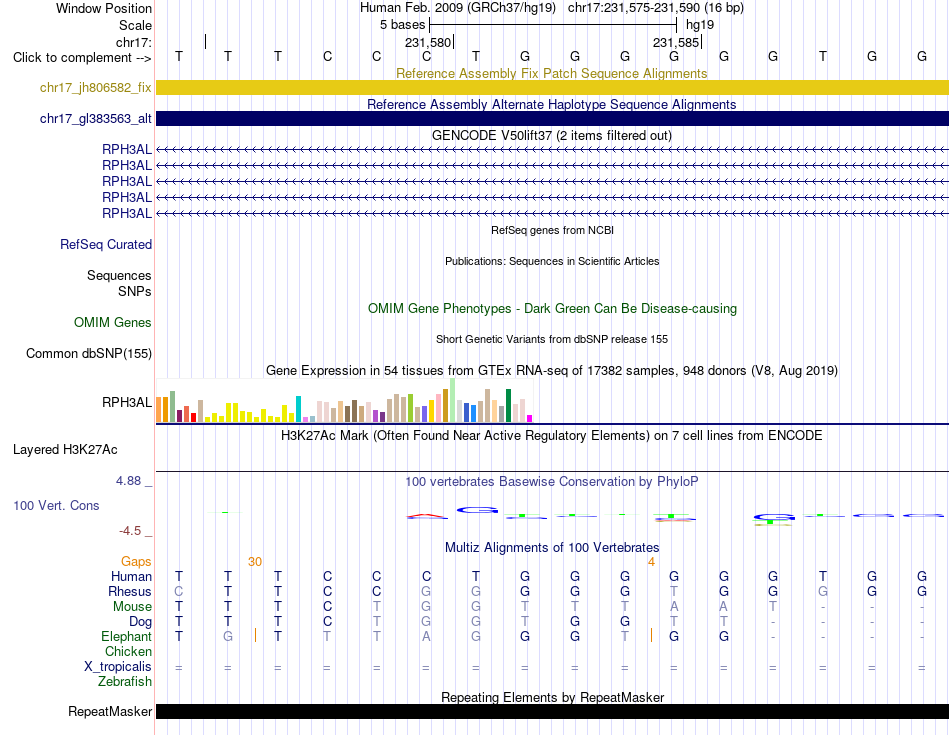Select the X_tropicalis alignment row label
This screenshot has width=950, height=735.
(118, 667)
